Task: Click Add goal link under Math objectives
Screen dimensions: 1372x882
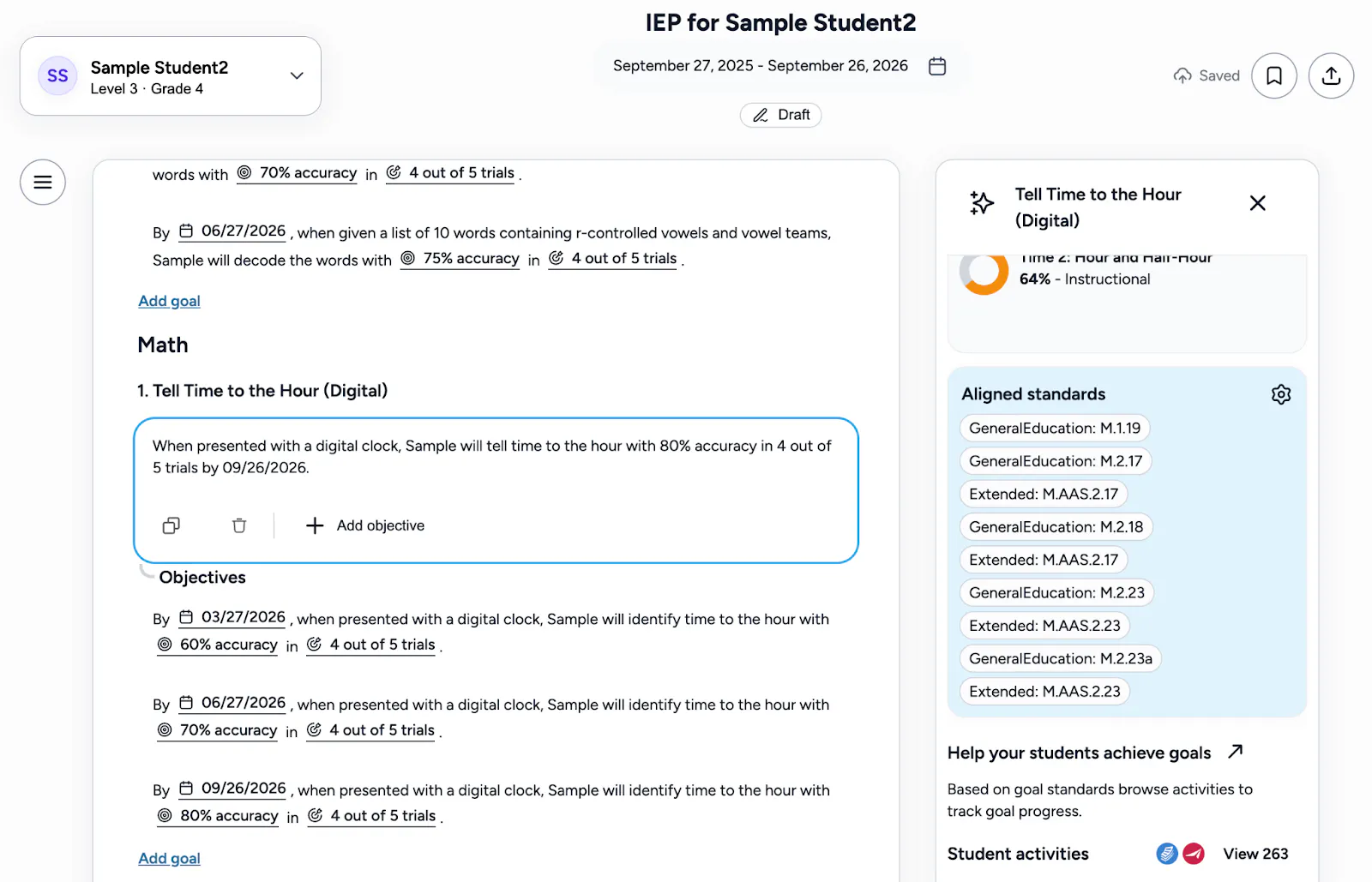Action: (169, 858)
